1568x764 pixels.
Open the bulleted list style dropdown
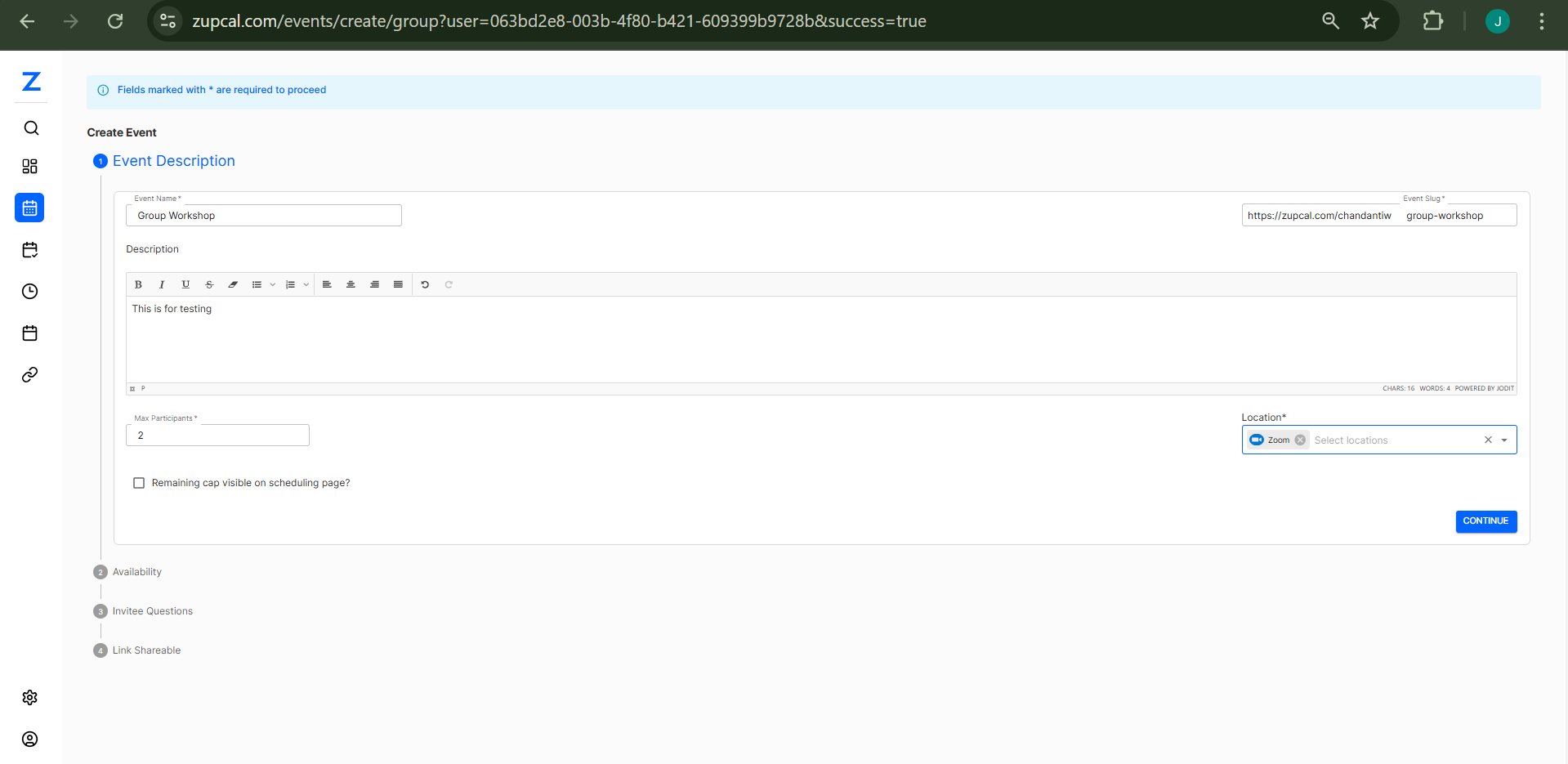point(273,285)
